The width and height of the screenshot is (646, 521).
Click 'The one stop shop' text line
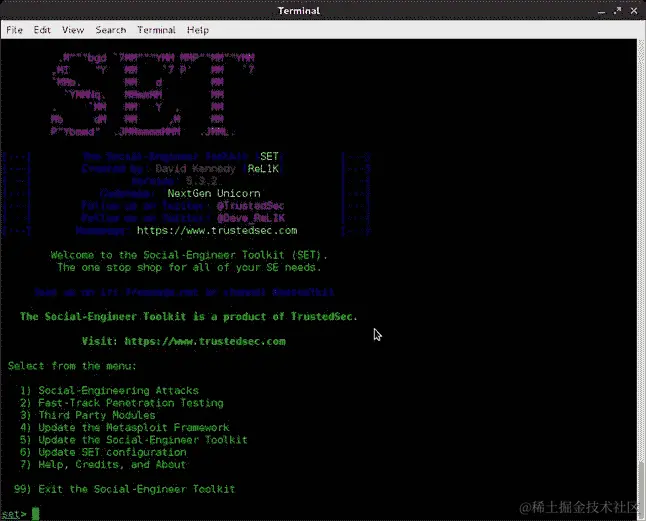point(189,268)
